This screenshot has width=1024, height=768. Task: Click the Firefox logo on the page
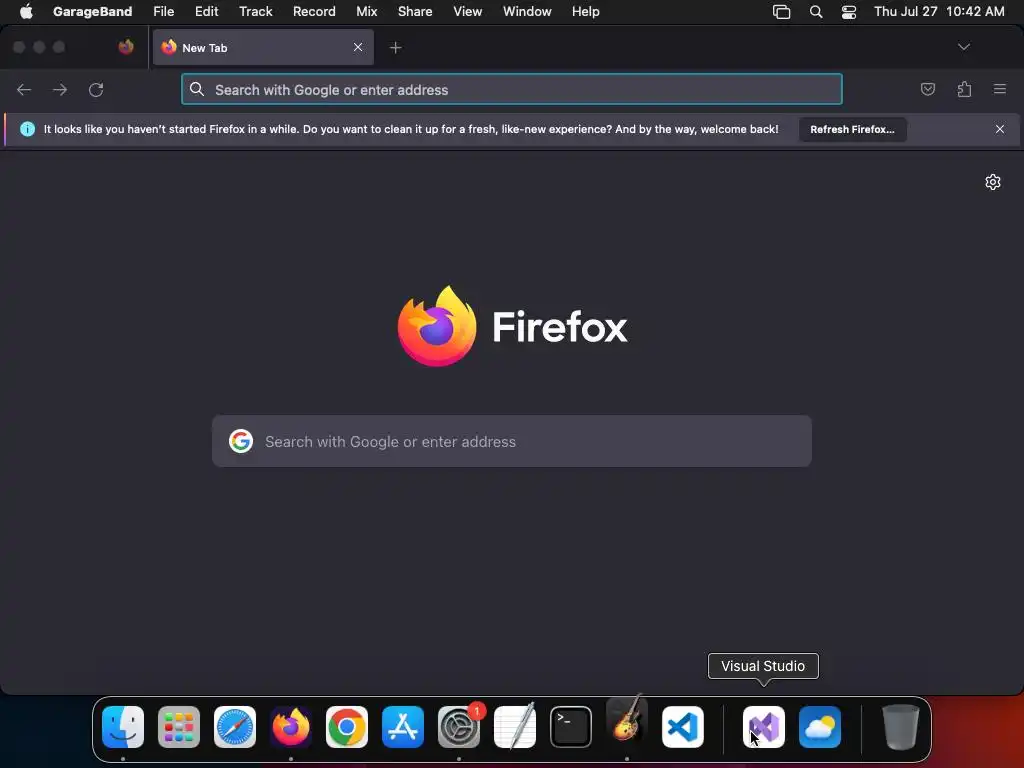[437, 326]
